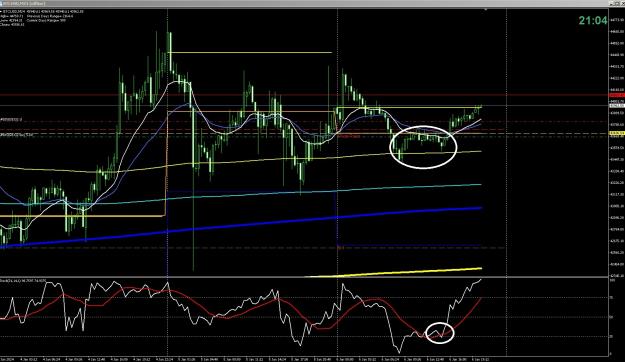Restore the chart window size
This screenshot has width=625, height=362.
pyautogui.click(x=617, y=4)
